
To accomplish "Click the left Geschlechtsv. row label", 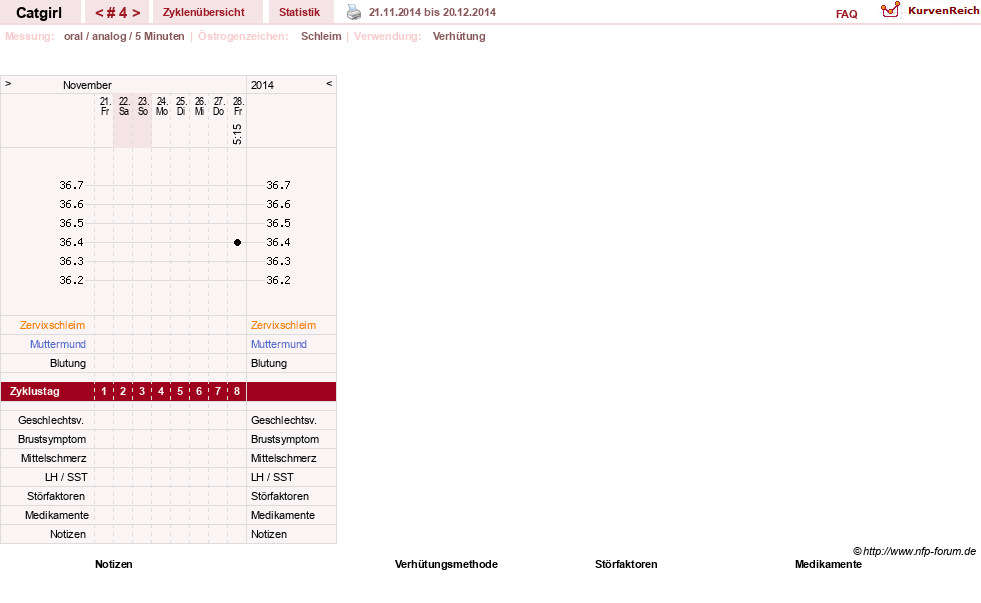I will (x=51, y=420).
